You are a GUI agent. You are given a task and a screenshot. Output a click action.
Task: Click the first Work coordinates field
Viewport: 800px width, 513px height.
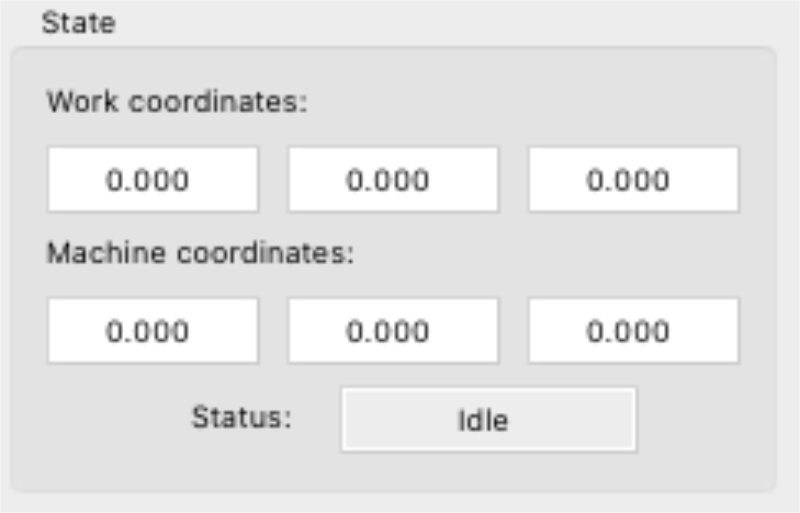[152, 180]
